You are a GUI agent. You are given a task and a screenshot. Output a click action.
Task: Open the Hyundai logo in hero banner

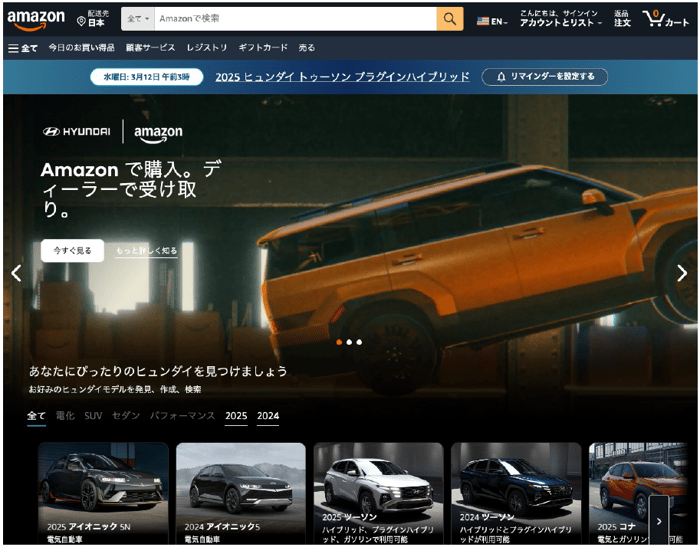click(x=76, y=131)
